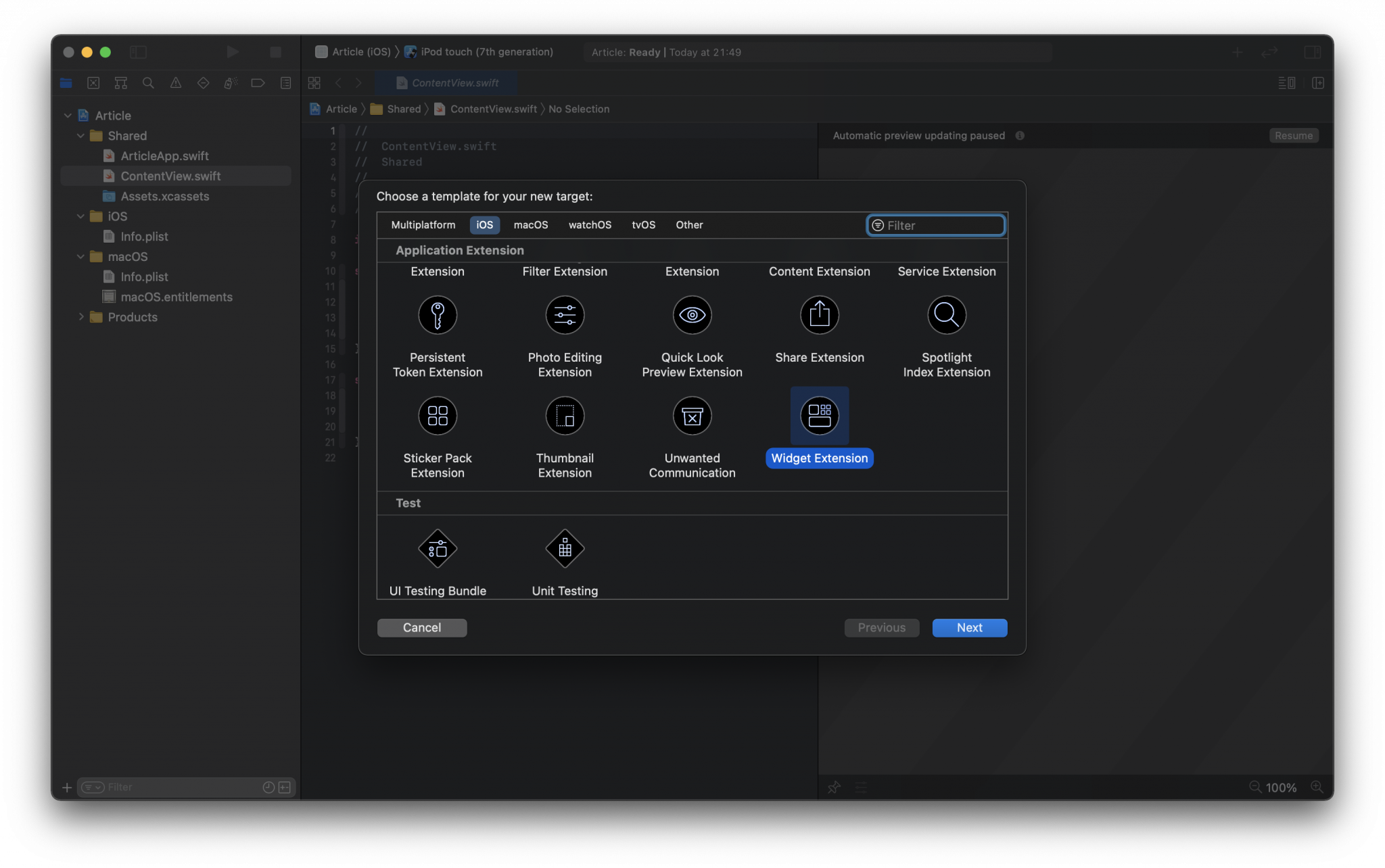
Task: Switch to the macOS platform tab
Action: click(530, 225)
